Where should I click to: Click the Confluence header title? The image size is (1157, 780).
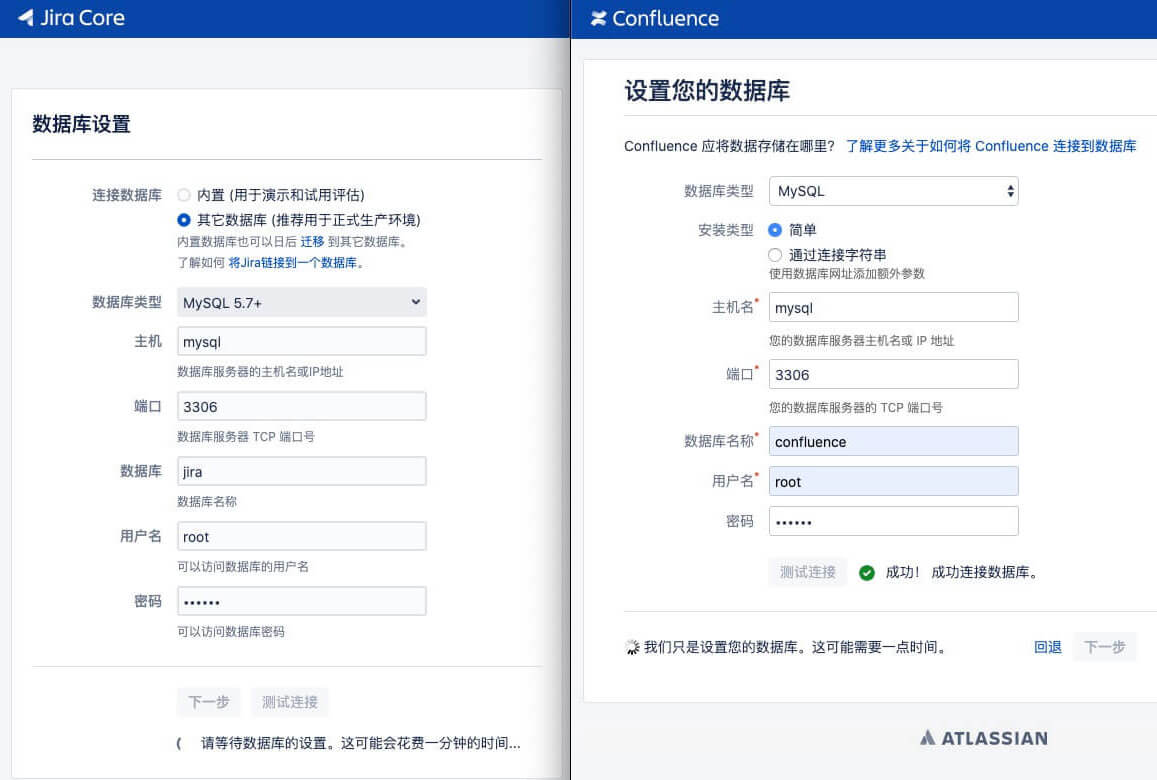click(x=665, y=18)
